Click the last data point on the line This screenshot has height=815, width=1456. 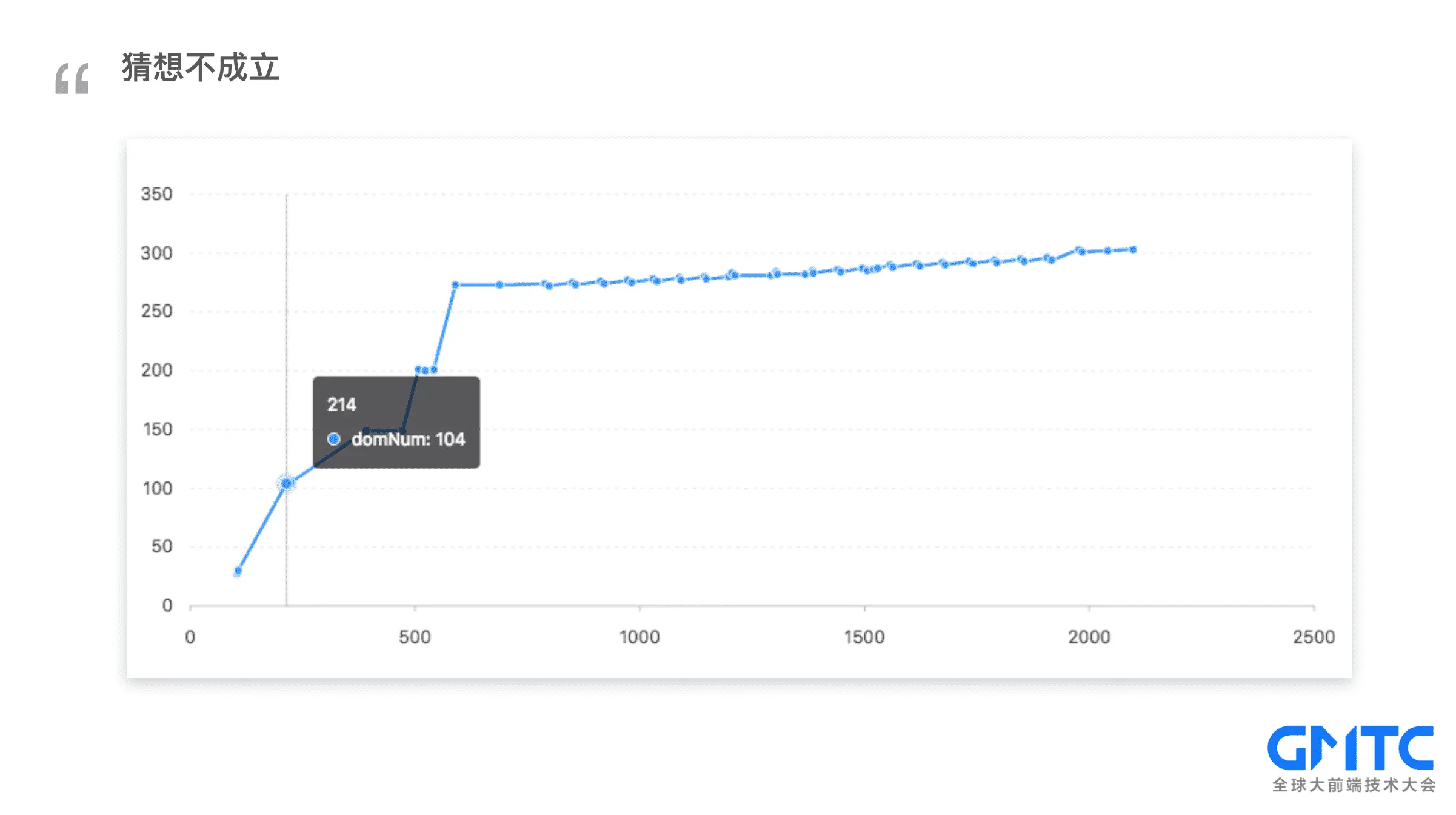[1133, 249]
